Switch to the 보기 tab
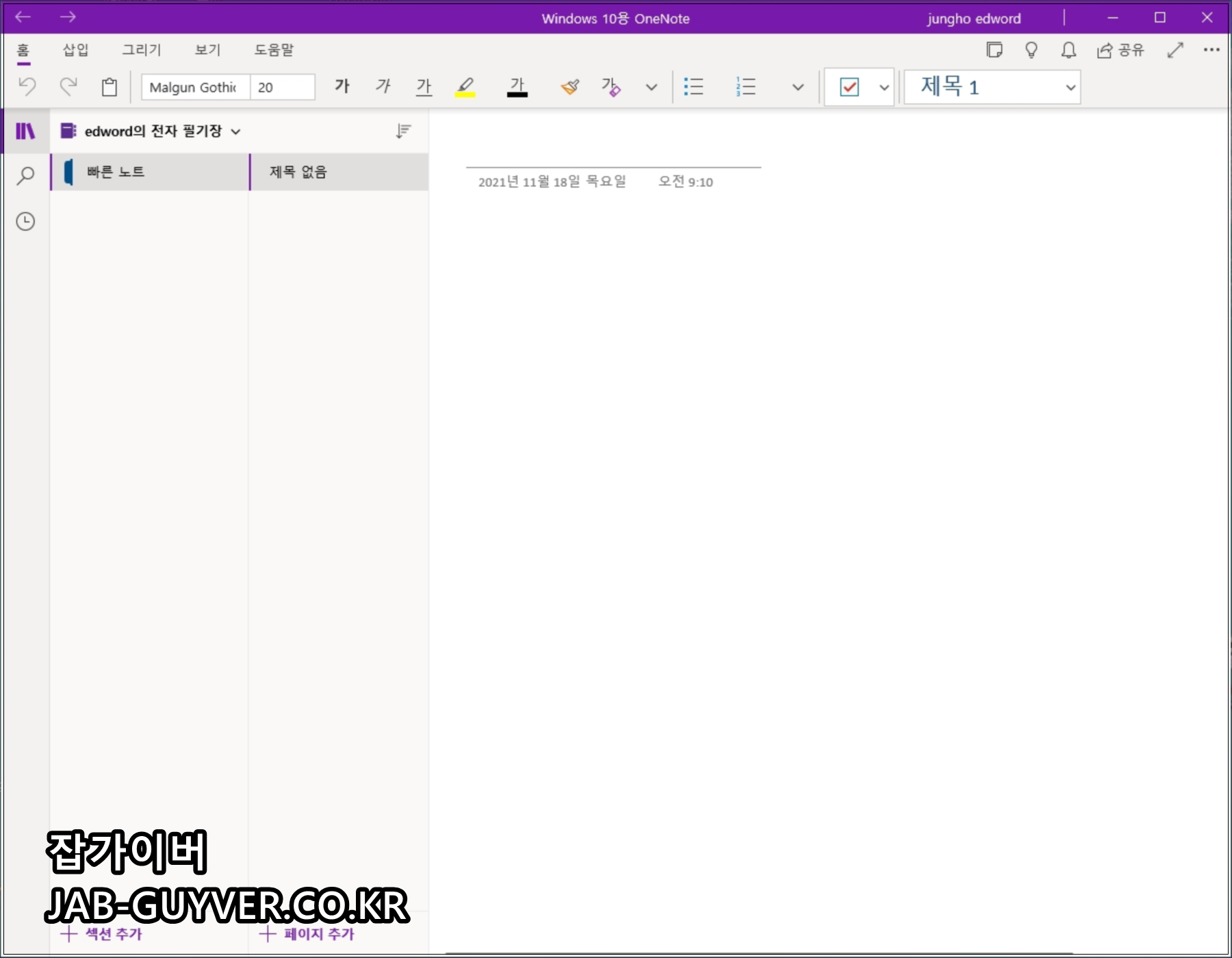This screenshot has width=1232, height=958. 207,50
